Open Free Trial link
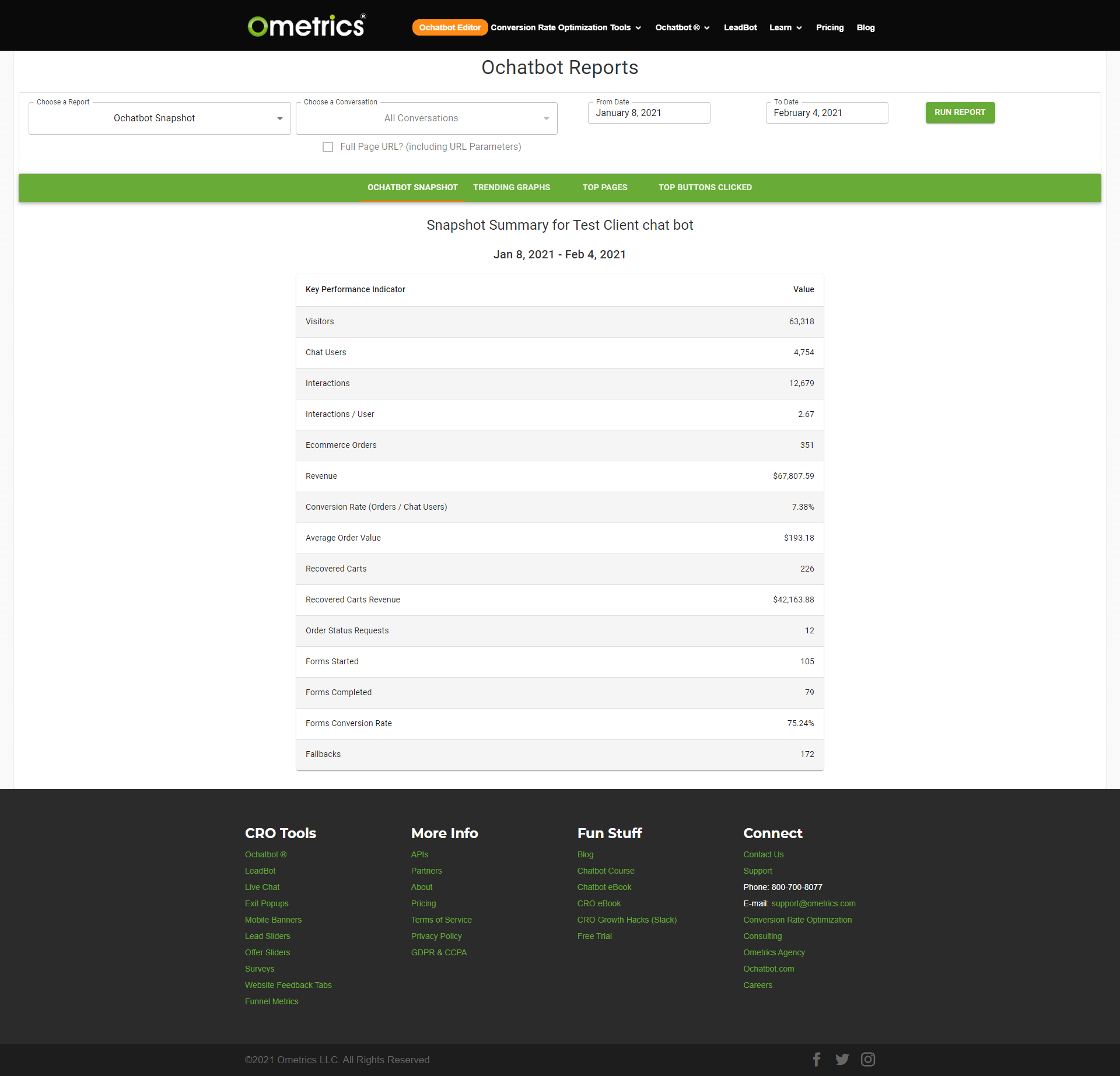This screenshot has height=1076, width=1120. 594,936
